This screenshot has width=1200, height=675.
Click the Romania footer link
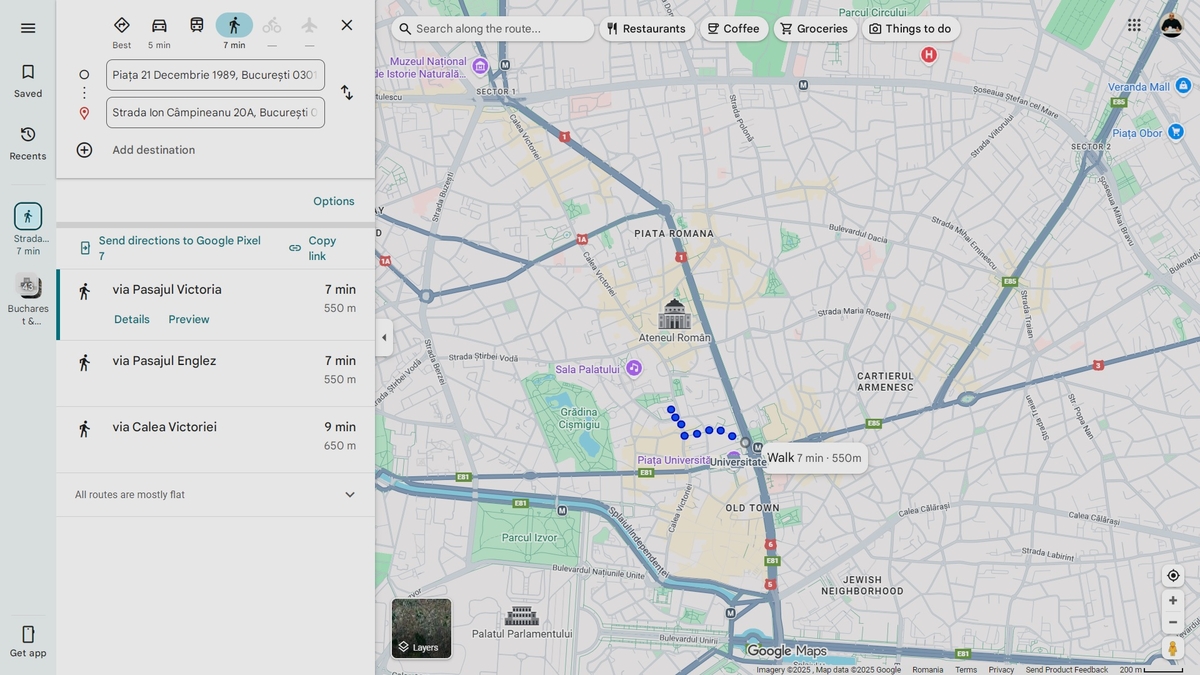927,670
